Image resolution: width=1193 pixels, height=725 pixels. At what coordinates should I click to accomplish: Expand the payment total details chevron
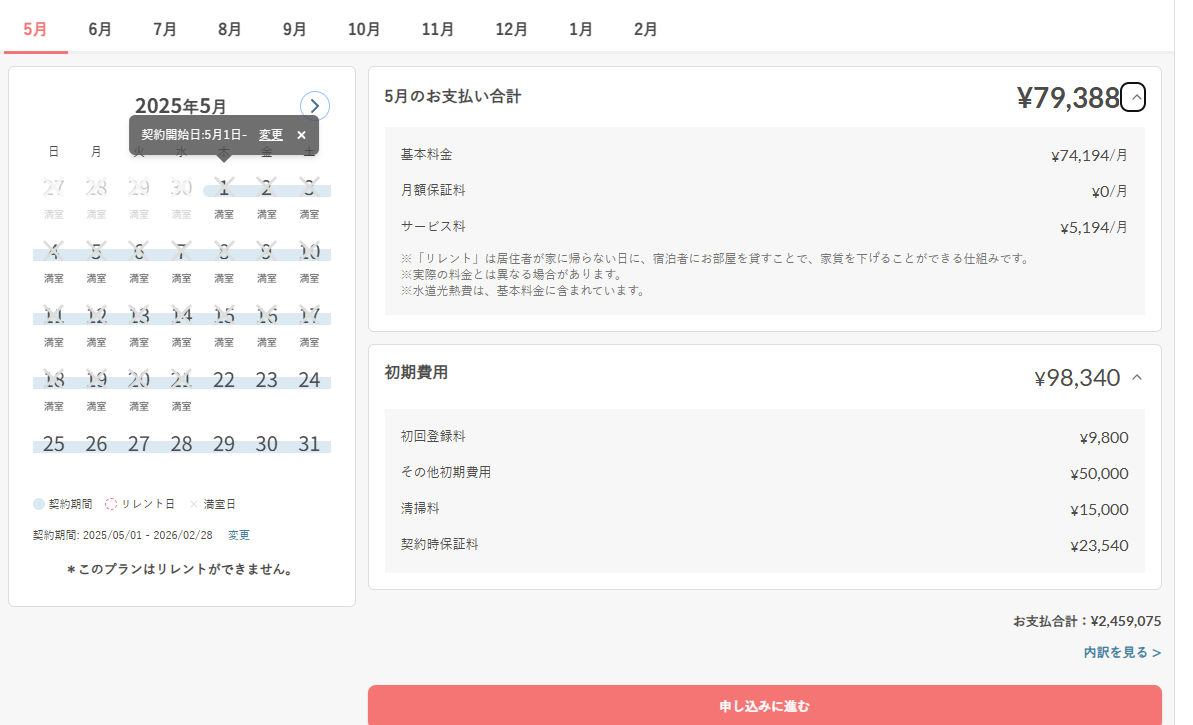(x=1134, y=96)
